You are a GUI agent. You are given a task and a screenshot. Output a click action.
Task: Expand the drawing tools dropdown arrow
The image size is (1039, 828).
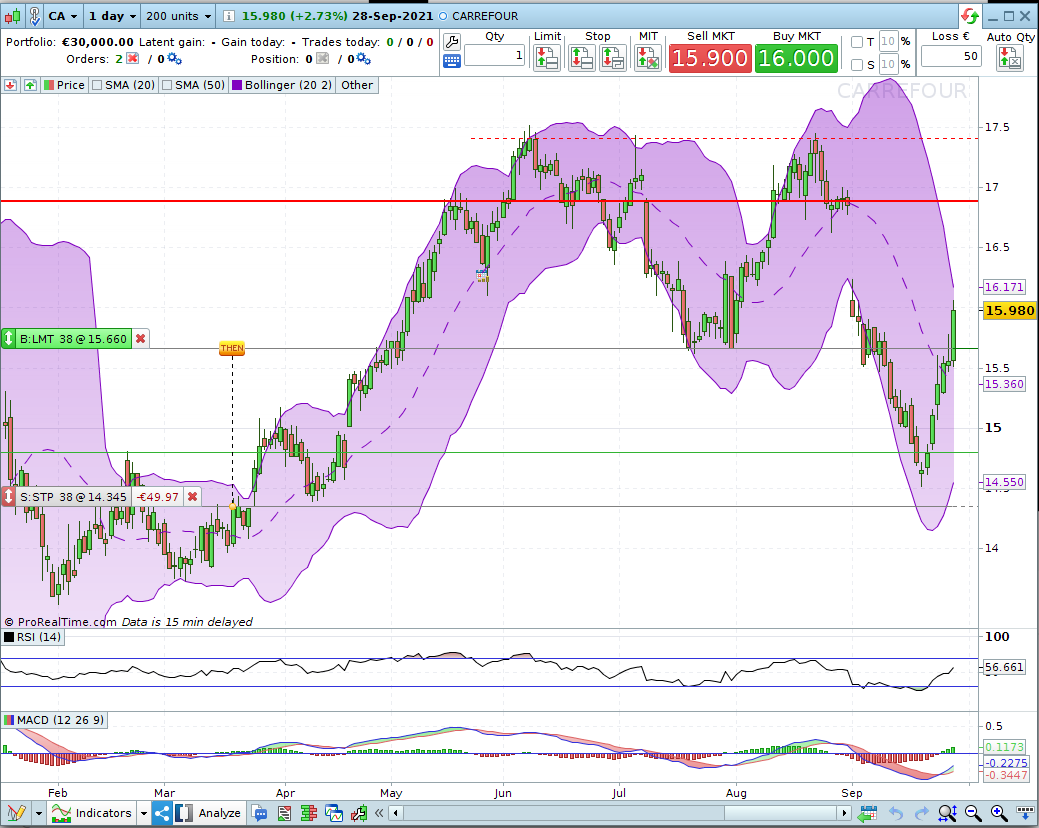coord(38,813)
